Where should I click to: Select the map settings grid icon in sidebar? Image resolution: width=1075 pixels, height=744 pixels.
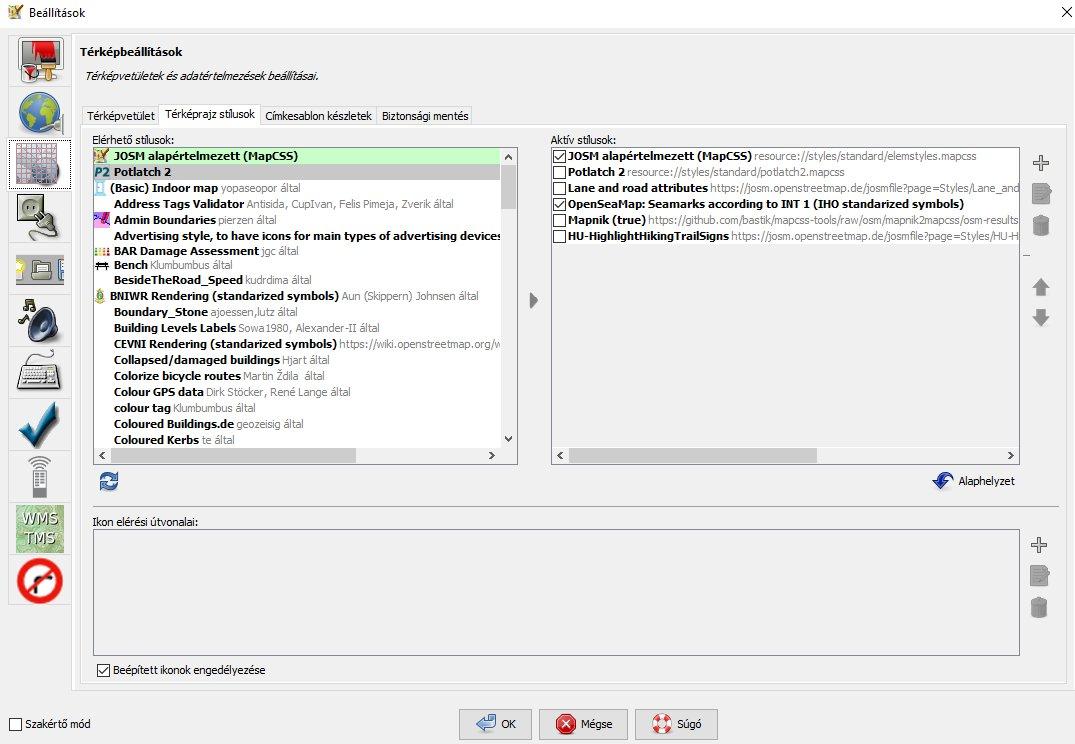pos(40,165)
